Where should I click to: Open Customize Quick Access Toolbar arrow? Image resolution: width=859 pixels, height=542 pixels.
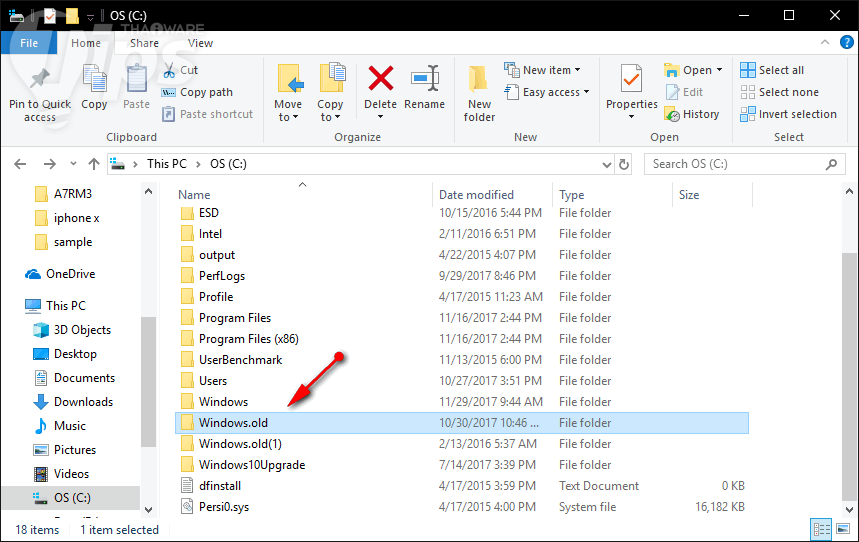pyautogui.click(x=90, y=17)
